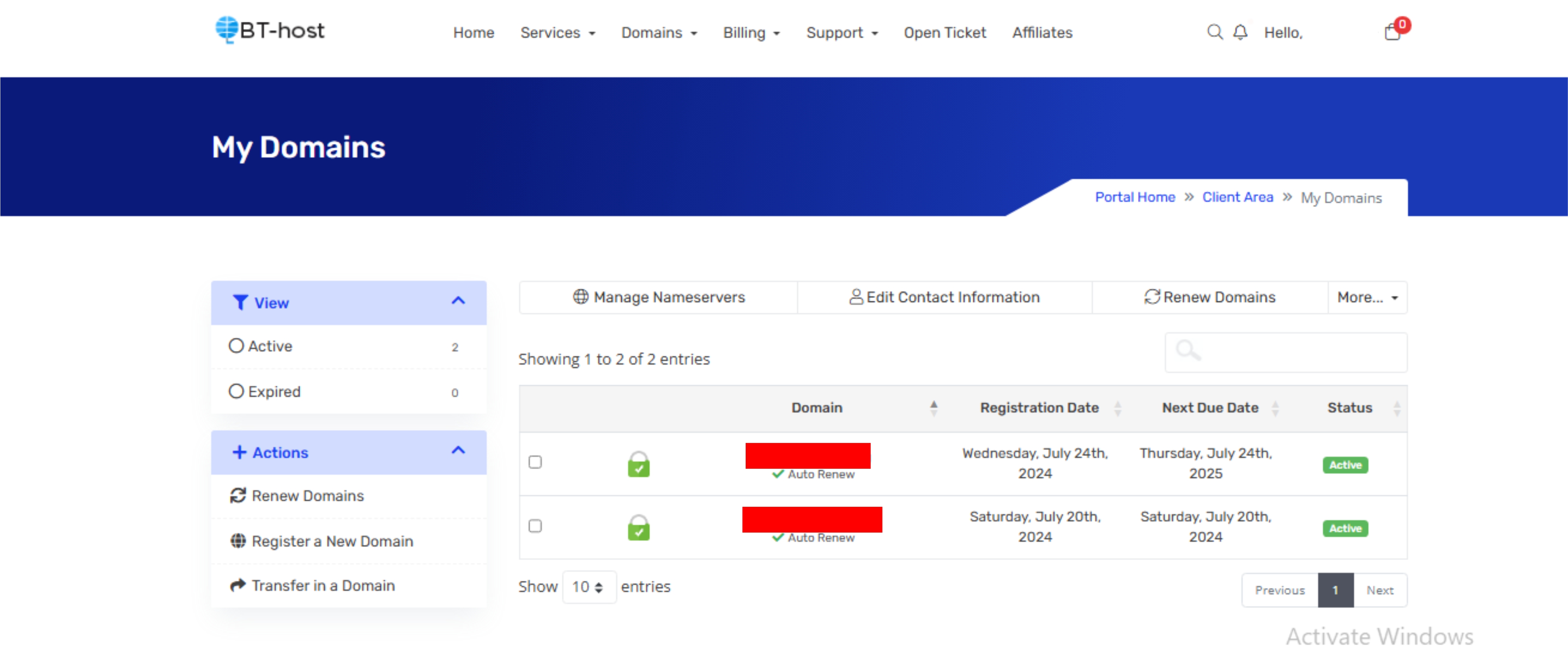Open the notifications bell icon
The image size is (1568, 650).
1240,32
